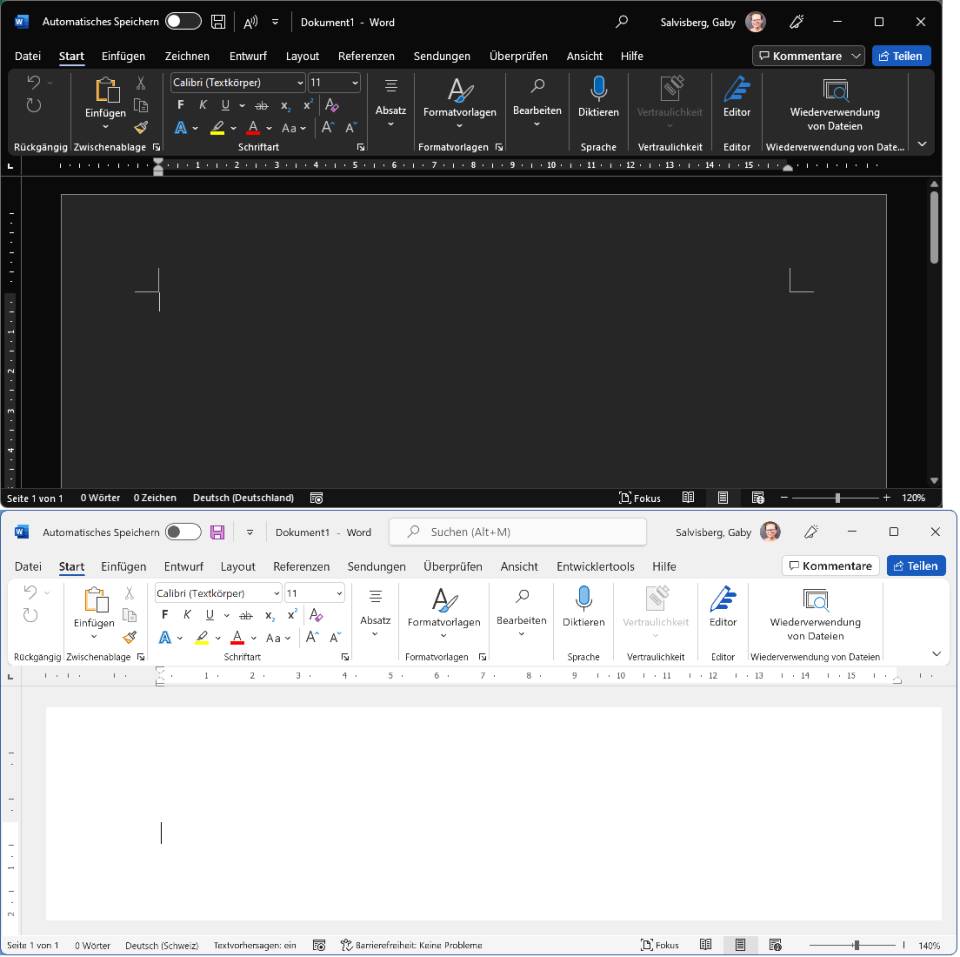The height and width of the screenshot is (957, 960).
Task: Click the Teilen button in the light window
Action: (915, 566)
